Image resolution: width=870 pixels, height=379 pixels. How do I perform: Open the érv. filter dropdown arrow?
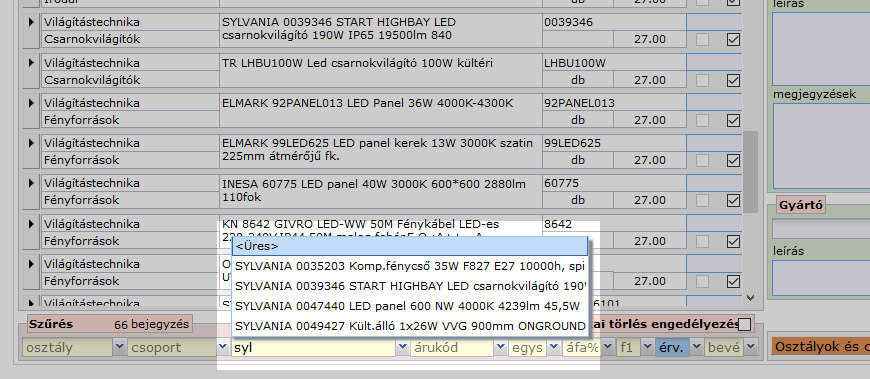[696, 347]
